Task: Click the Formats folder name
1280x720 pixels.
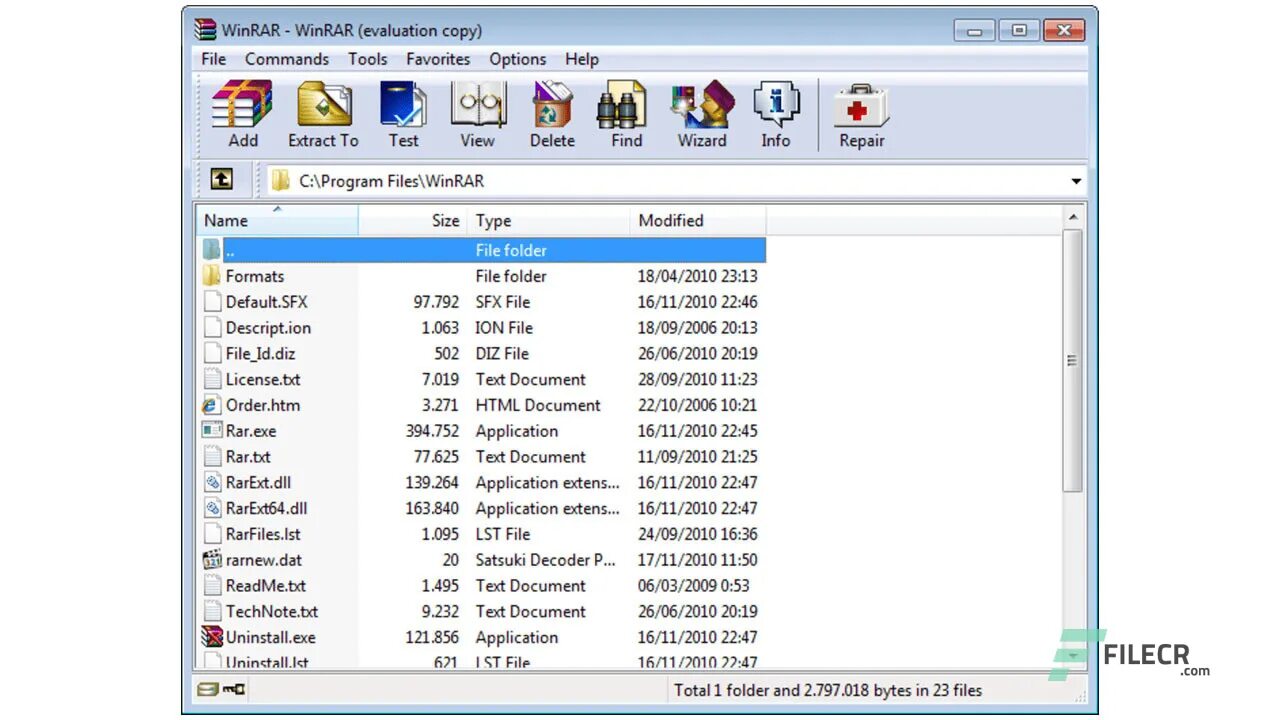Action: 255,276
